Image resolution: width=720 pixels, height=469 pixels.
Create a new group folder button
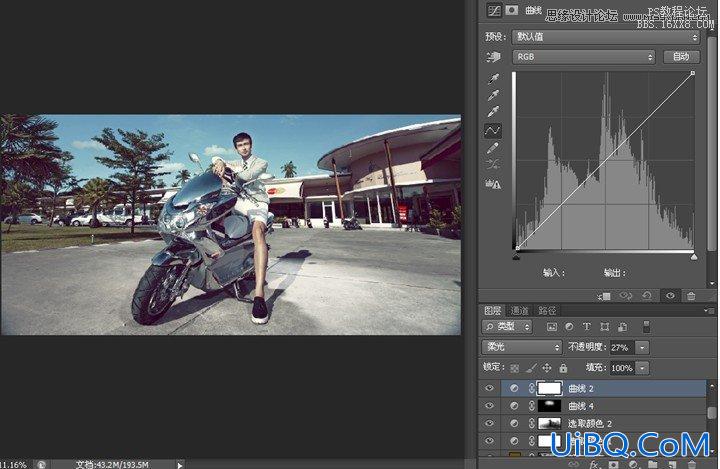[x=652, y=464]
